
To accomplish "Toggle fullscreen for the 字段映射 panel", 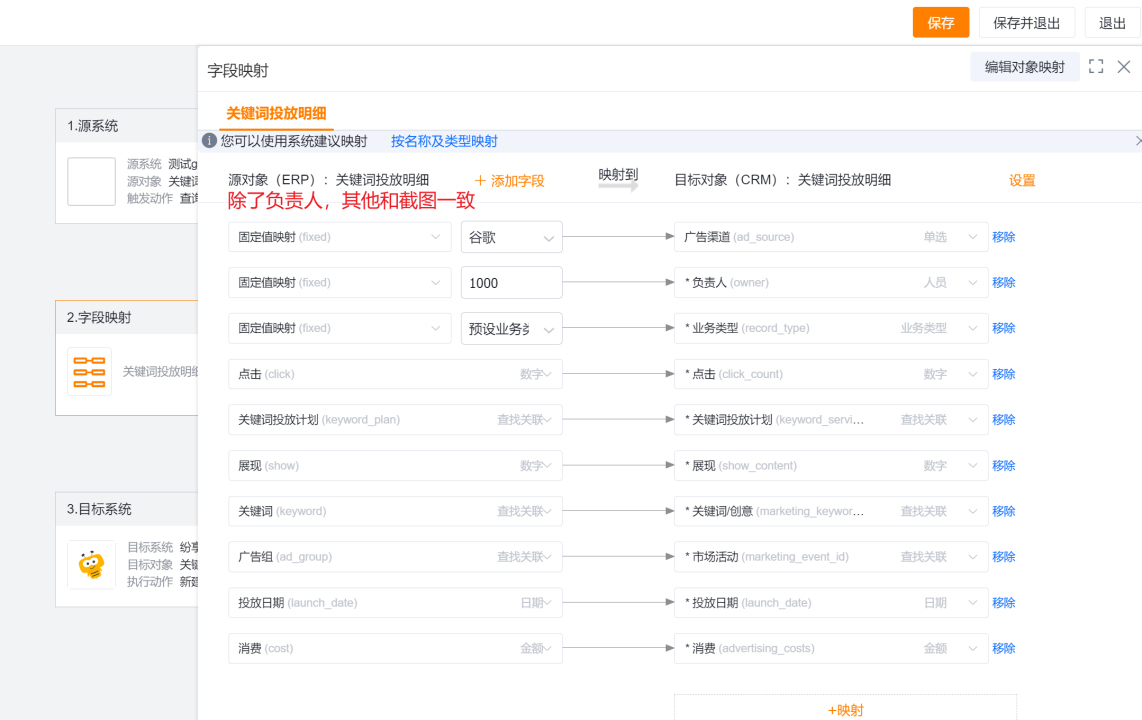I will 1095,66.
